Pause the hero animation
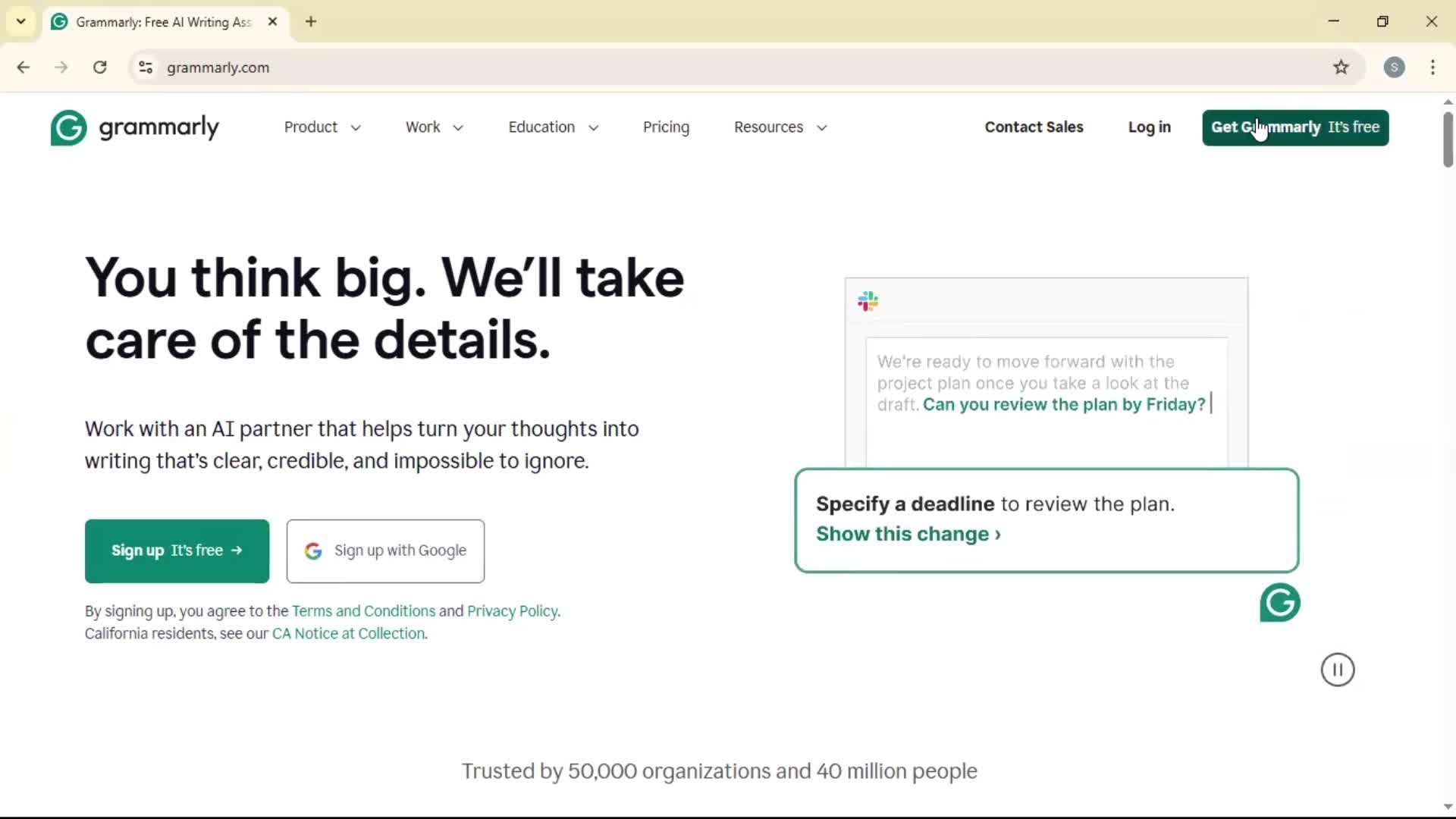Viewport: 1456px width, 819px height. point(1337,670)
